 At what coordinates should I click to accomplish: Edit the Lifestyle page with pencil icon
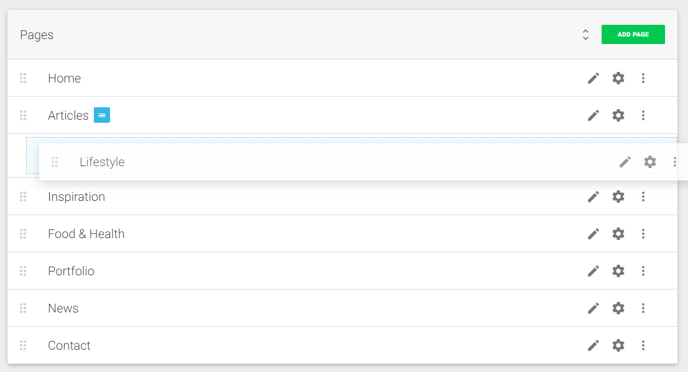pos(625,162)
